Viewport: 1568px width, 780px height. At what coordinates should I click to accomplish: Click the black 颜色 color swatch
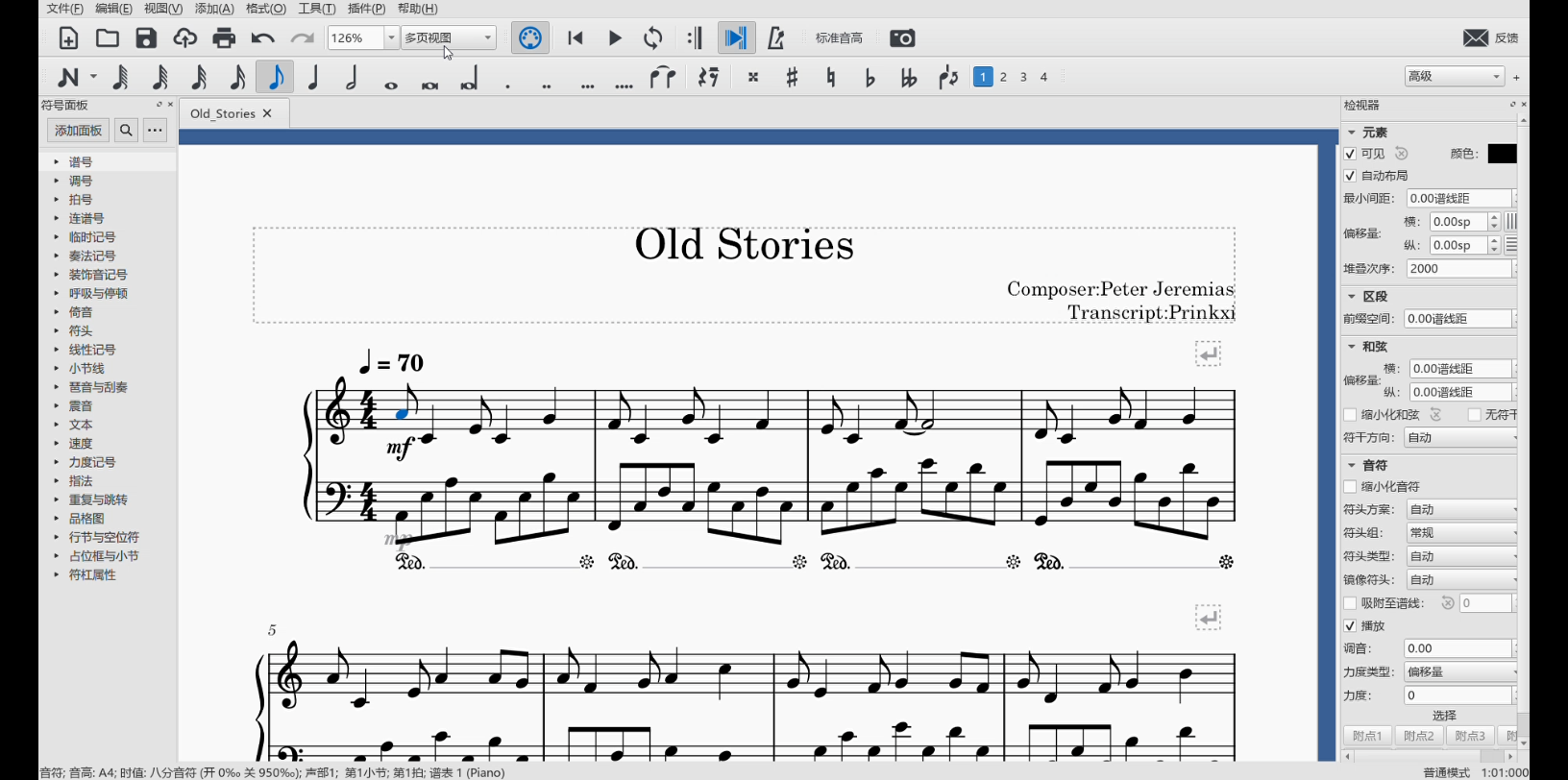[x=1501, y=154]
